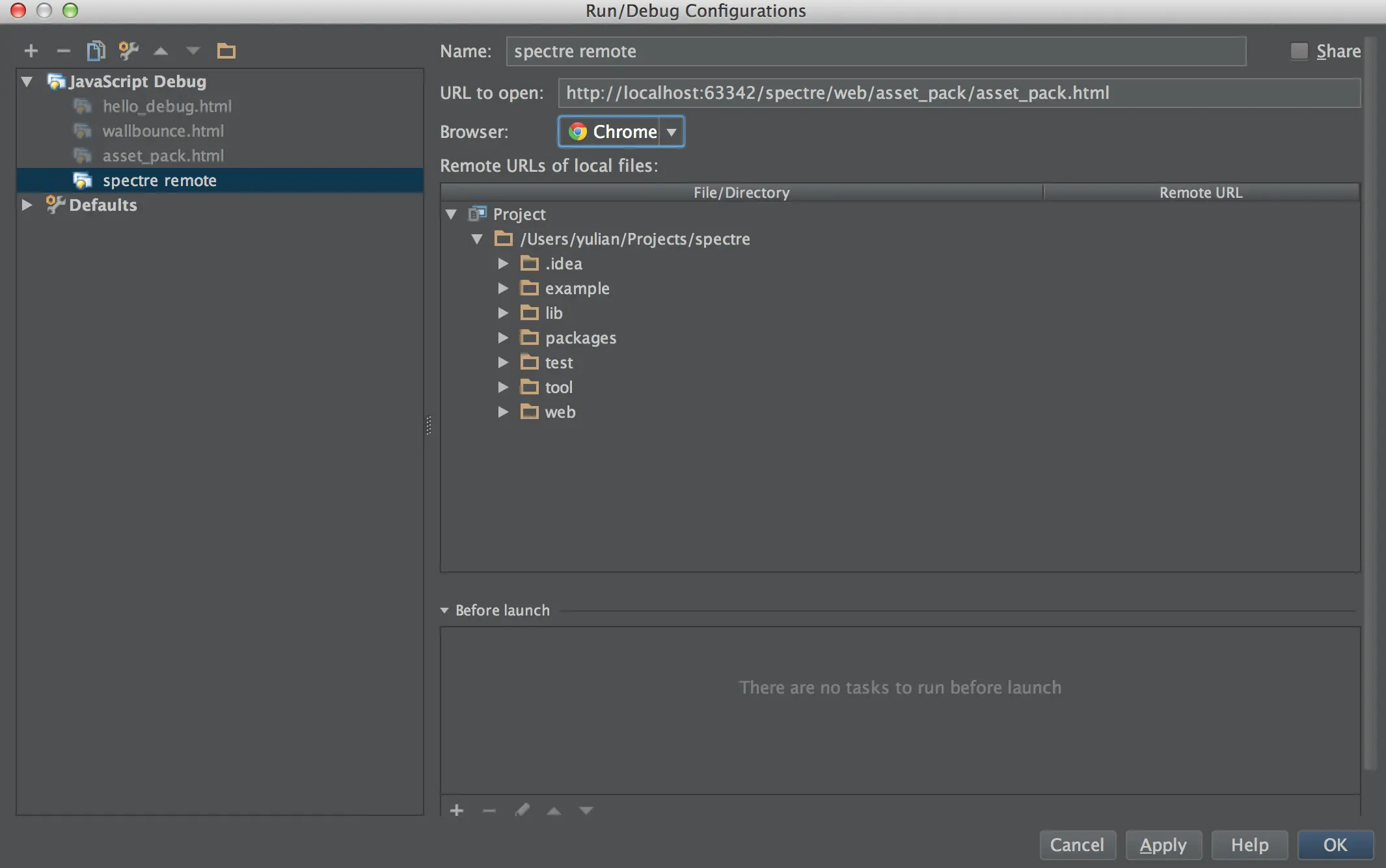
Task: Create a new configuration folder
Action: [x=227, y=51]
